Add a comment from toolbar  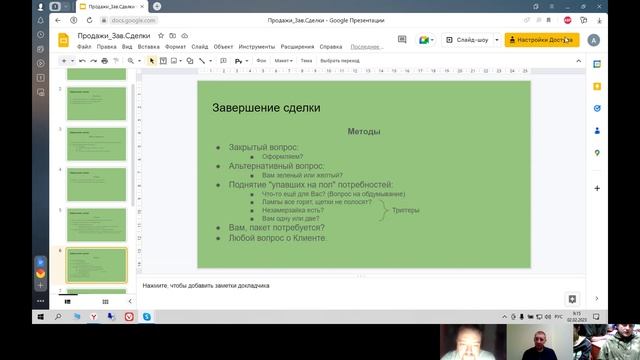[223, 61]
